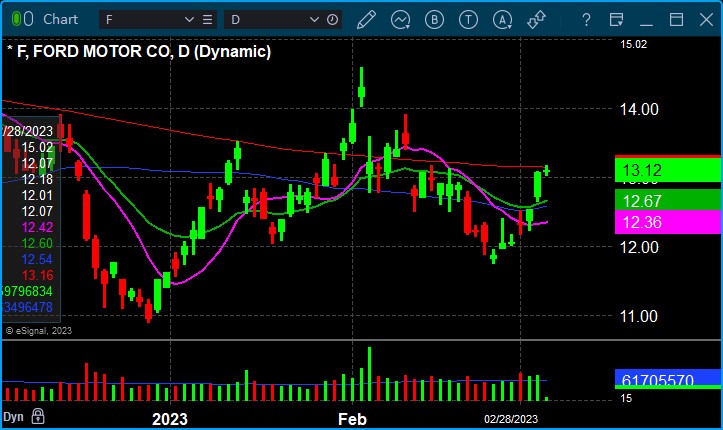This screenshot has height=430, width=723.
Task: Click the 12.60 green value in data window
Action: click(37, 243)
